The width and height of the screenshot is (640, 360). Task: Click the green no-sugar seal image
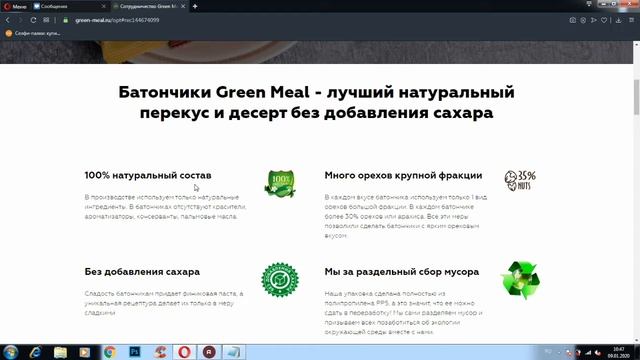(280, 280)
